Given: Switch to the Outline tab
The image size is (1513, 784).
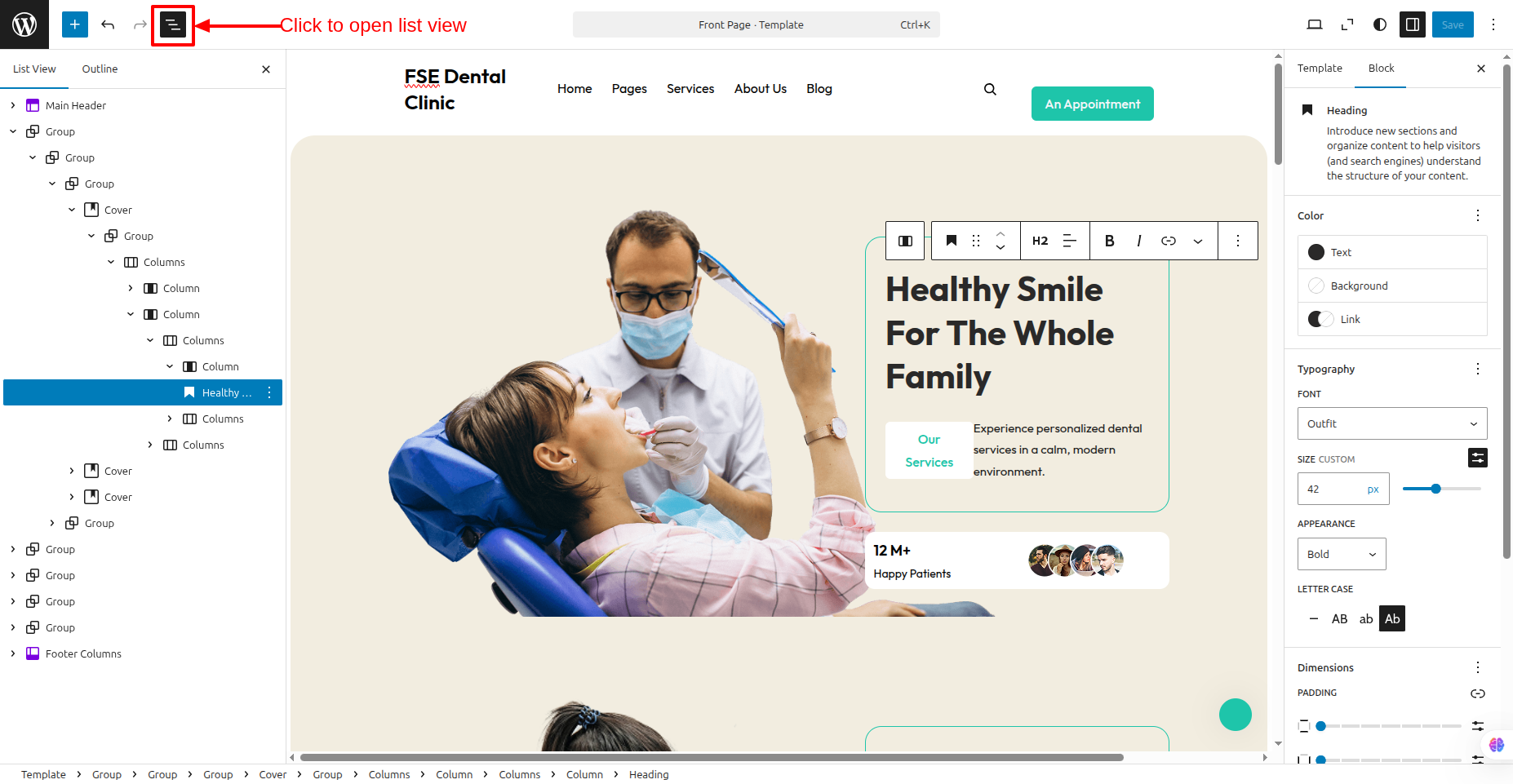Looking at the screenshot, I should pyautogui.click(x=100, y=69).
